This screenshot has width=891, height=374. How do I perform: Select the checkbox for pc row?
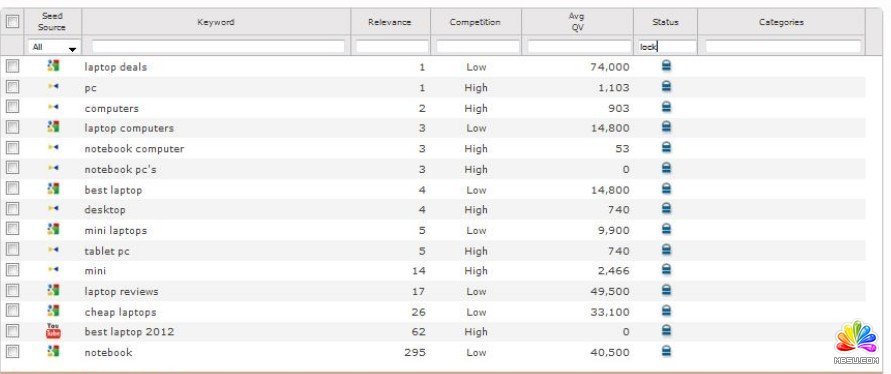coord(12,87)
